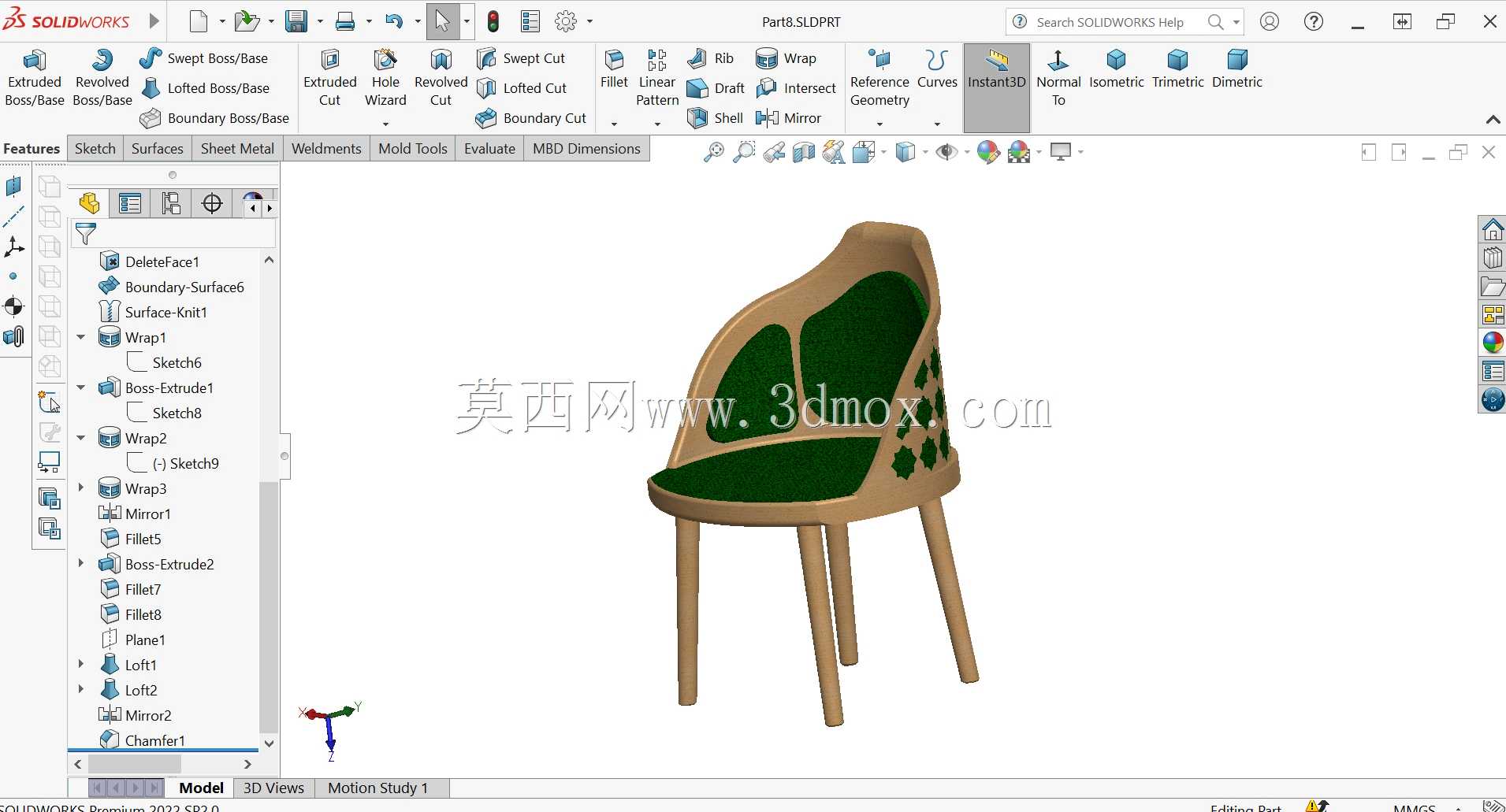Choose the Lofted Cut tool
Screen dimensions: 1506x812
pyautogui.click(x=522, y=88)
